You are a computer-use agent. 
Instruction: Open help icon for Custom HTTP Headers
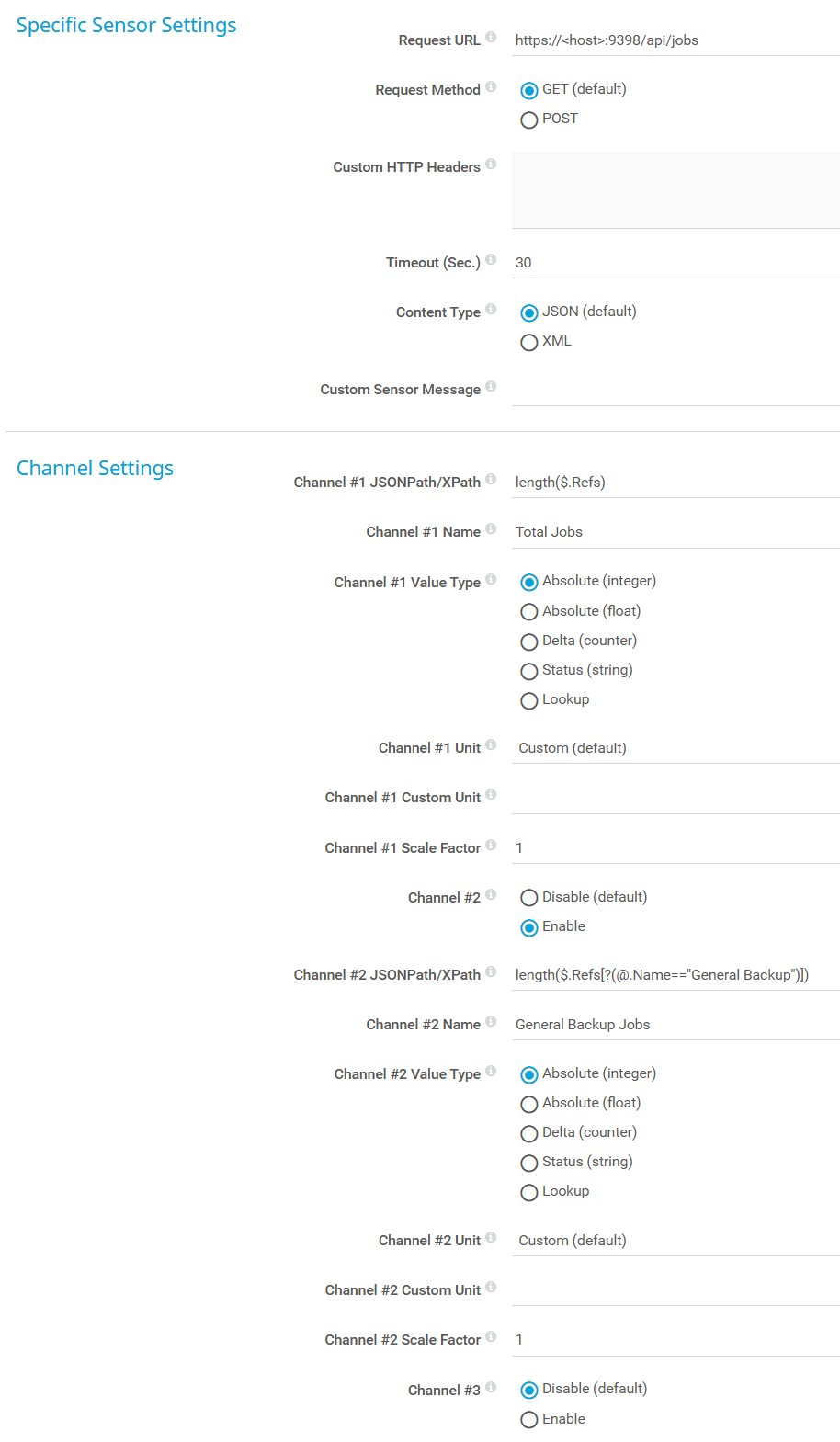(x=491, y=164)
